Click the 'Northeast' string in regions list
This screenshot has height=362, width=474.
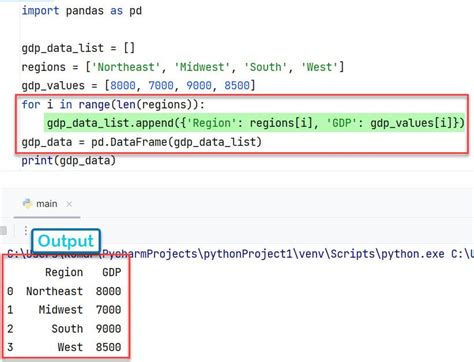126,67
